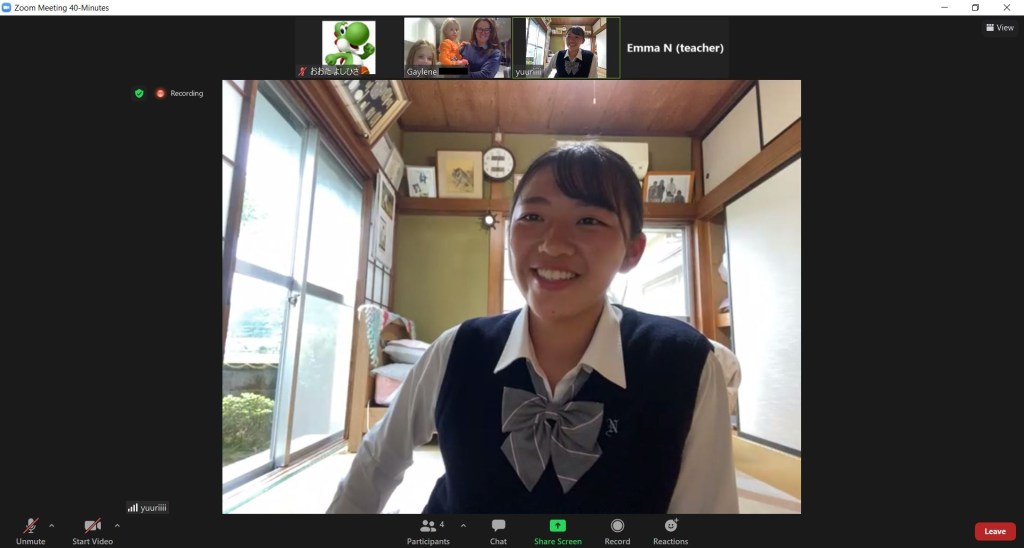Screen dimensions: 1024x548
Task: Select the yuuriiii video thumbnail
Action: [566, 47]
